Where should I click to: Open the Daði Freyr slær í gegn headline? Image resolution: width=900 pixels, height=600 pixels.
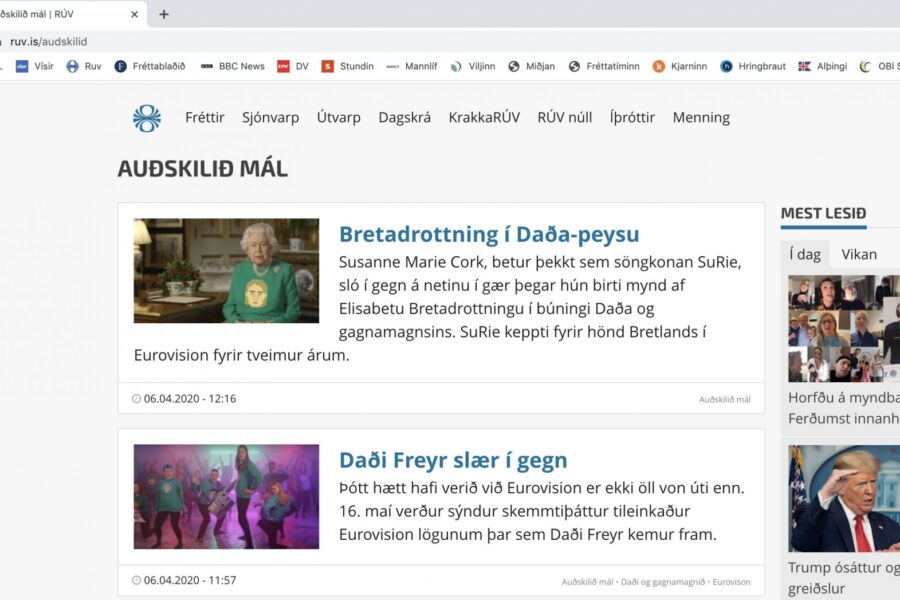point(453,460)
